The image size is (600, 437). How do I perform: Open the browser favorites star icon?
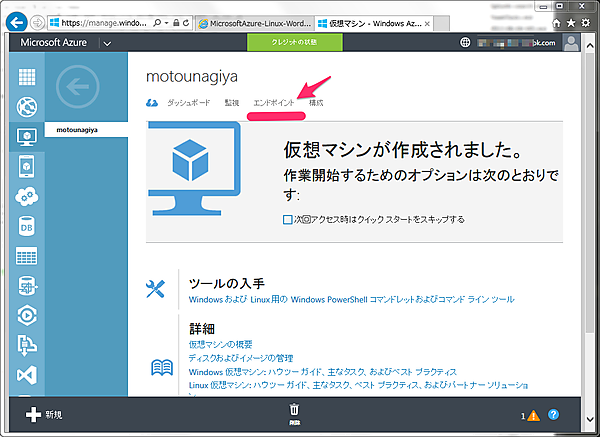(571, 23)
